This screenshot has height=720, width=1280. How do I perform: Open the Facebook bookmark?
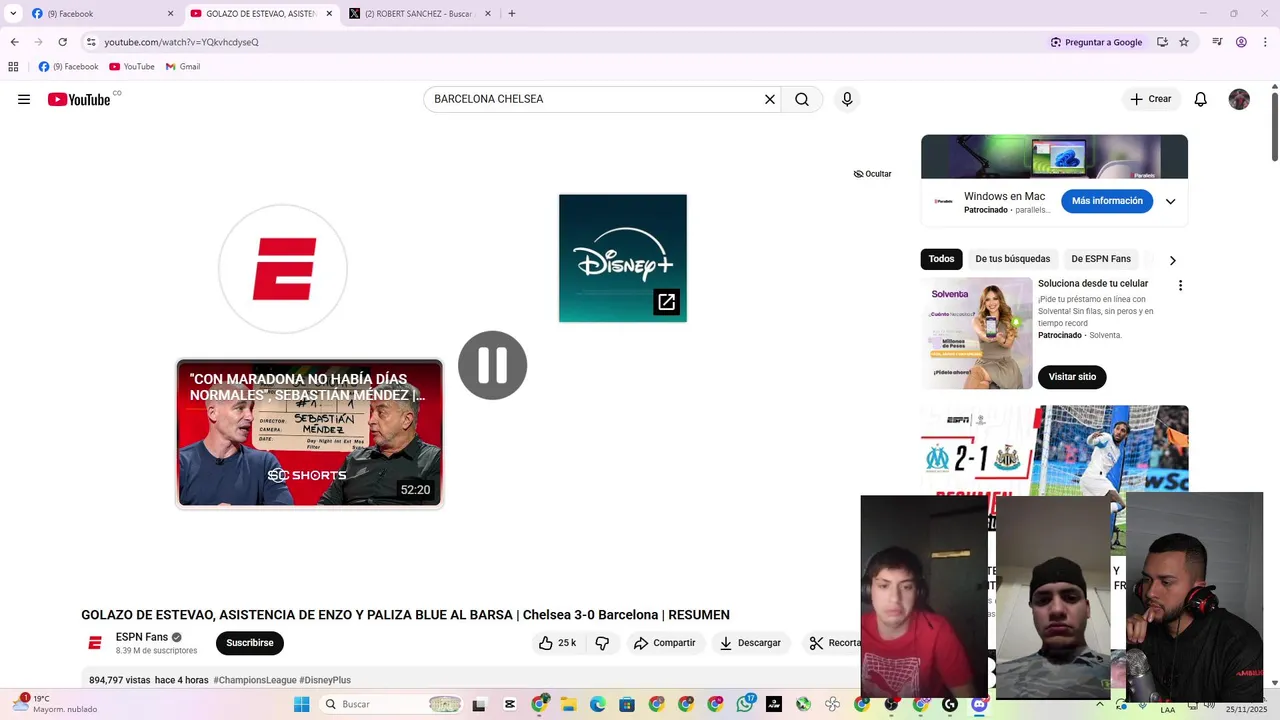(69, 67)
